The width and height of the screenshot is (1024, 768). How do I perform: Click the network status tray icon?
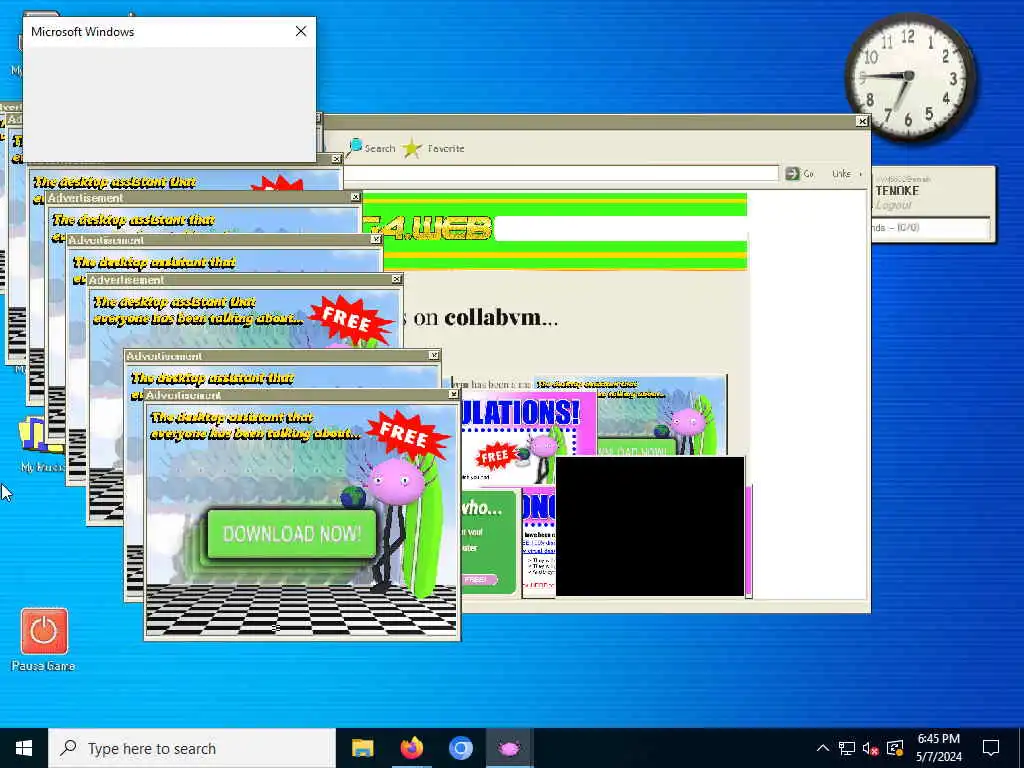click(x=847, y=748)
